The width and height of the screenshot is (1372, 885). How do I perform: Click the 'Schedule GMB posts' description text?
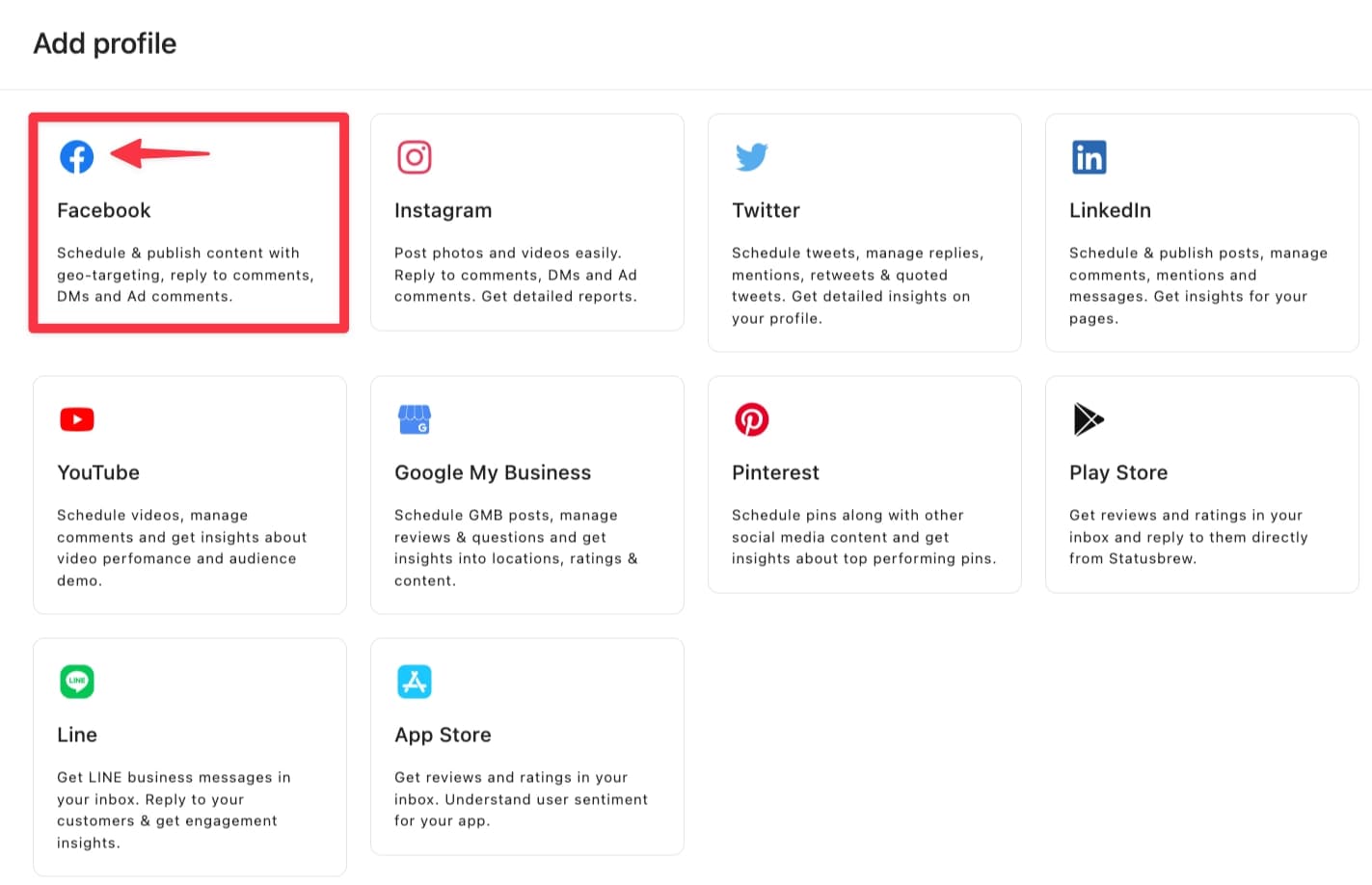(x=516, y=548)
